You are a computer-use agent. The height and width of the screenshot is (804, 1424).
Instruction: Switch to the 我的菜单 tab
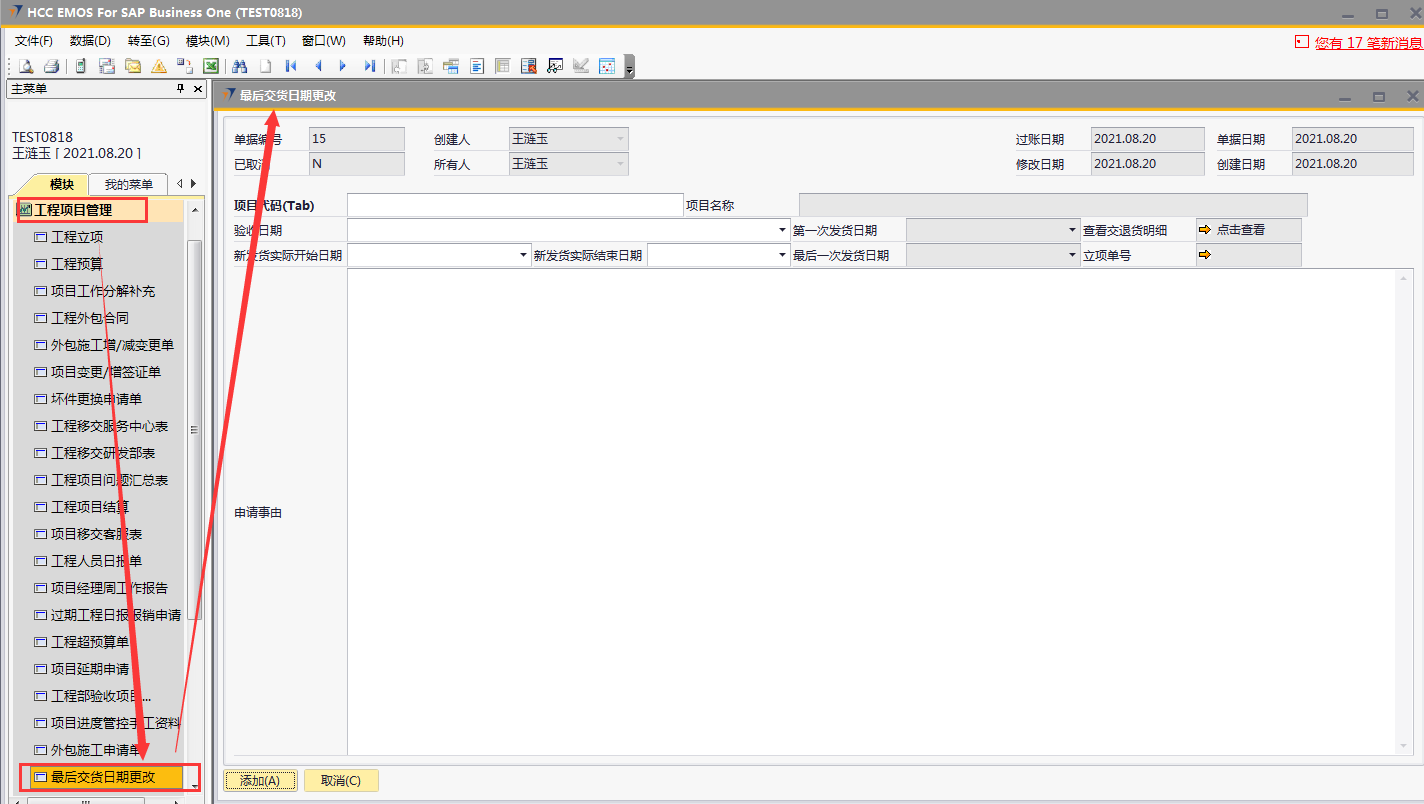tap(128, 184)
